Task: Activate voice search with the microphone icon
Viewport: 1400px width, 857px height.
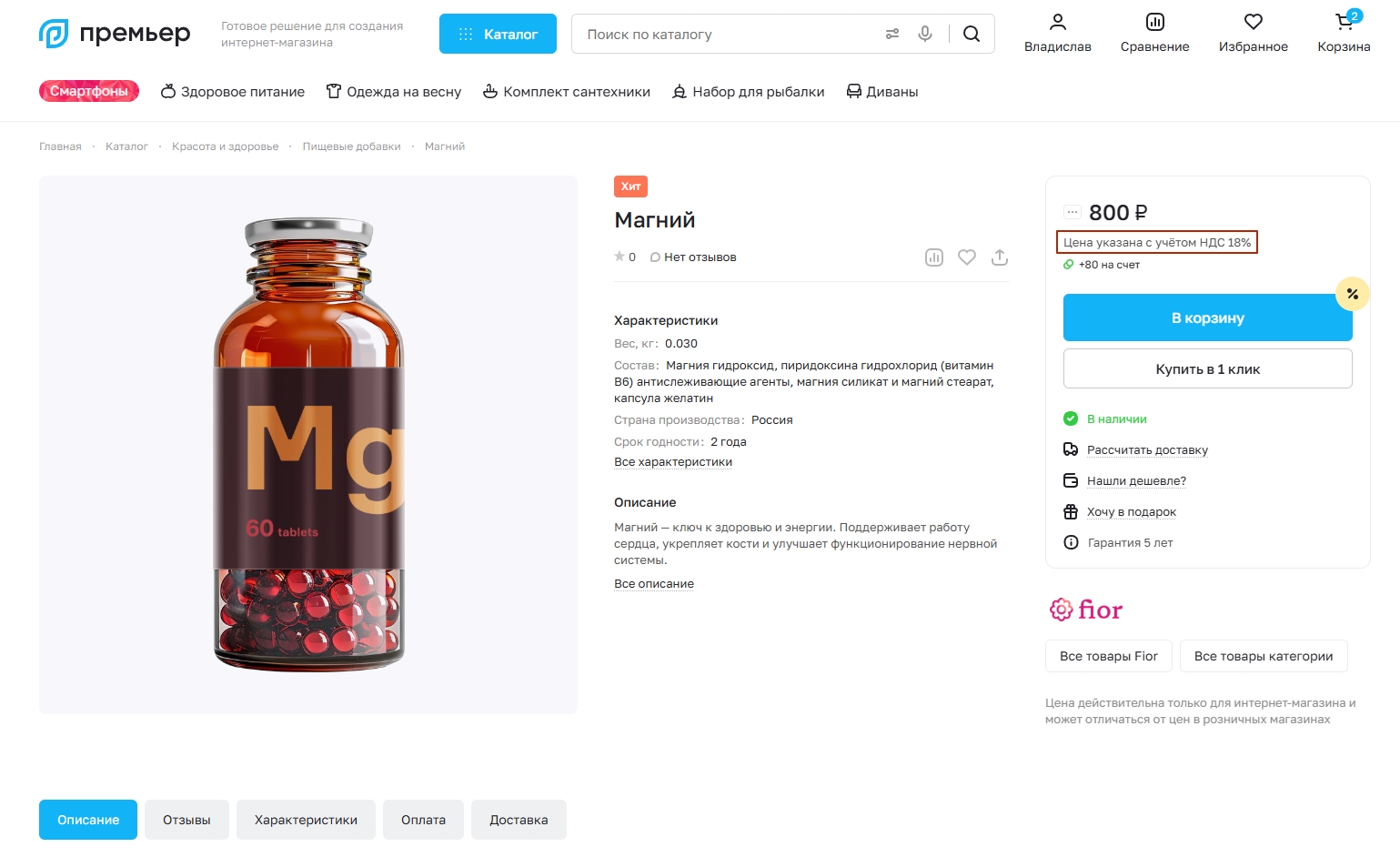Action: pos(925,33)
